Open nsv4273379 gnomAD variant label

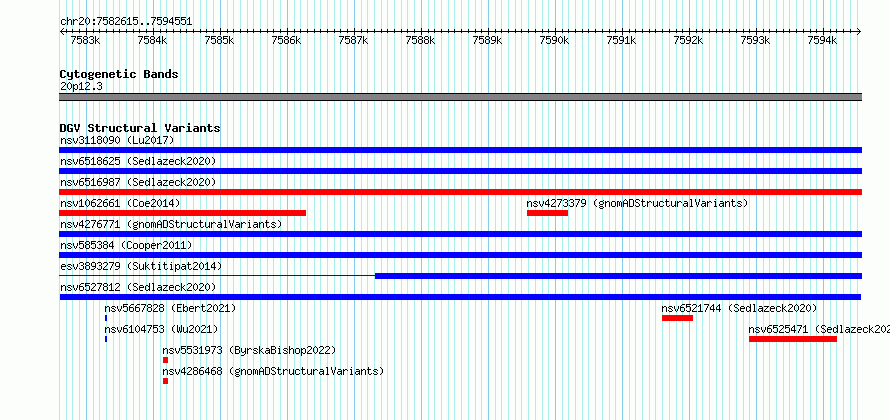pyautogui.click(x=637, y=203)
